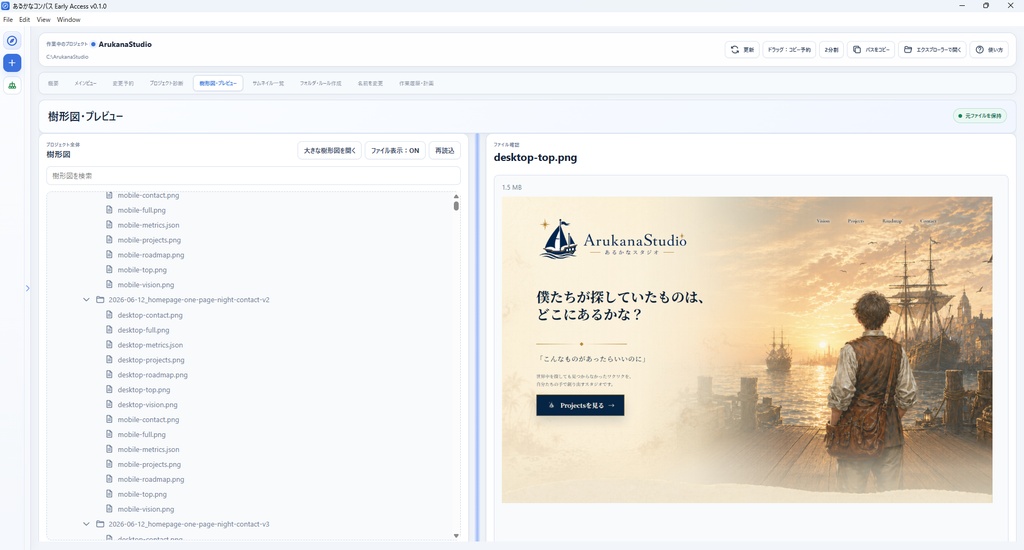Select desktop-vision.png in the tree
This screenshot has height=550, width=1024.
[x=148, y=405]
